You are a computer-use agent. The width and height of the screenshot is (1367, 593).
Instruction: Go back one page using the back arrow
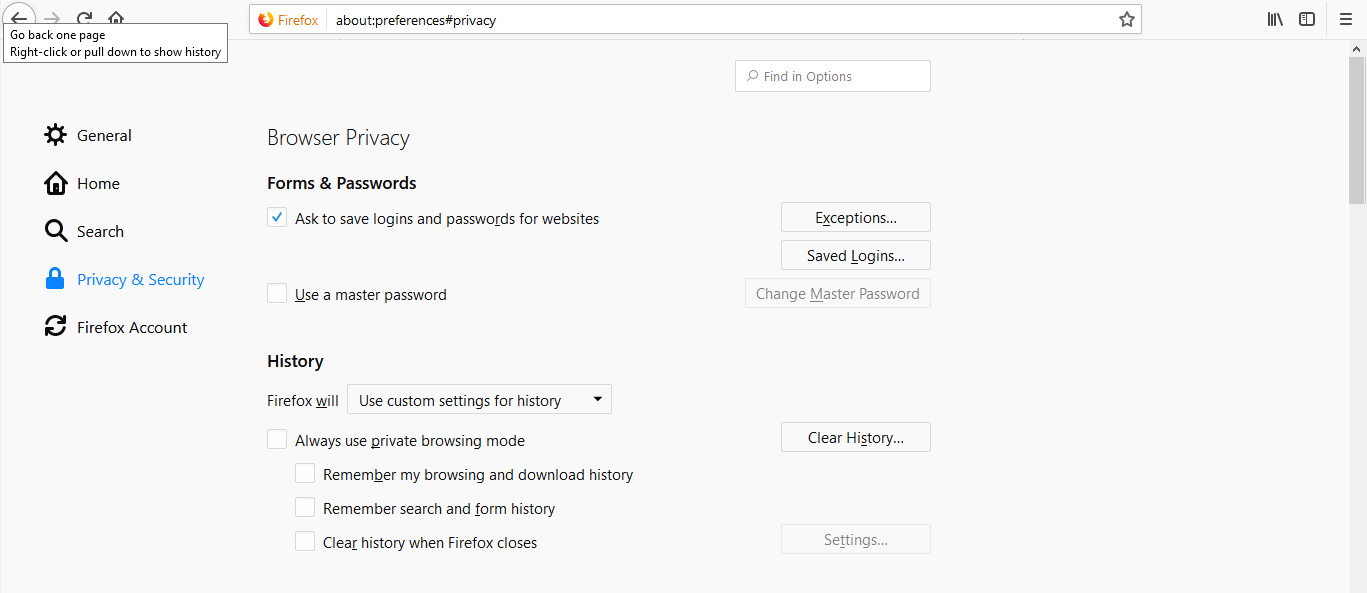coord(19,18)
